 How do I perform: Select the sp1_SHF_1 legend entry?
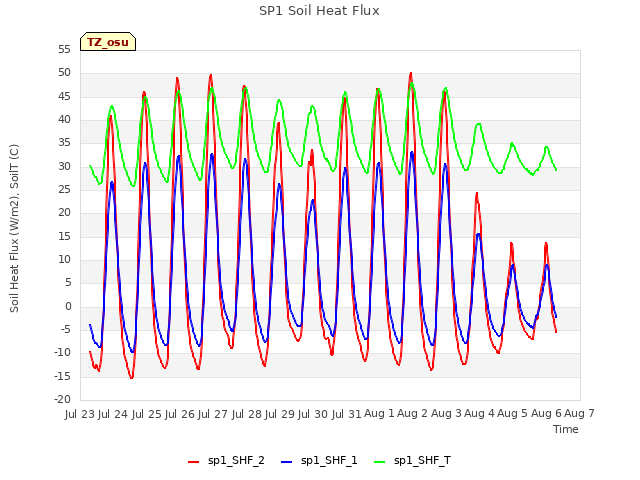319,461
